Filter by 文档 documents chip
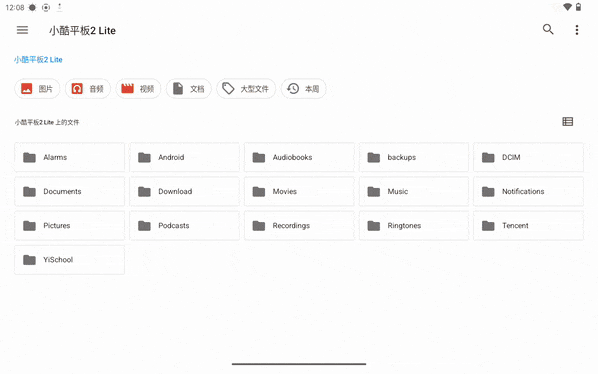Image resolution: width=598 pixels, height=374 pixels. 188,89
